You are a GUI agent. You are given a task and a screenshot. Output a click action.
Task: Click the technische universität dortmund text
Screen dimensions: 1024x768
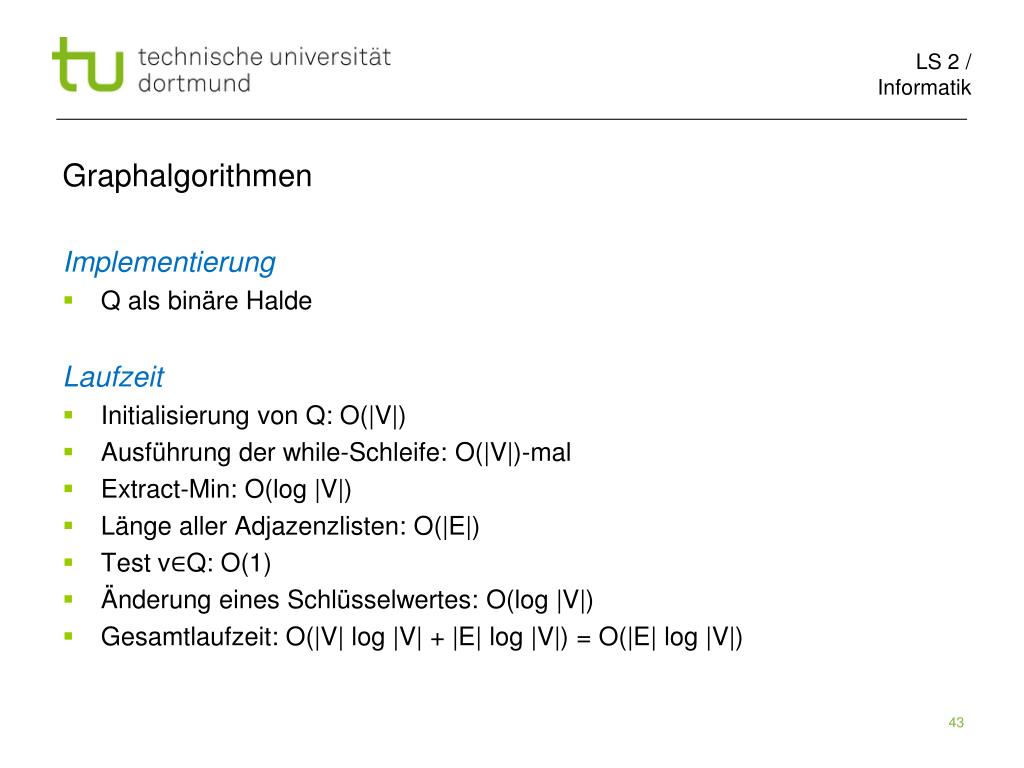coord(264,70)
